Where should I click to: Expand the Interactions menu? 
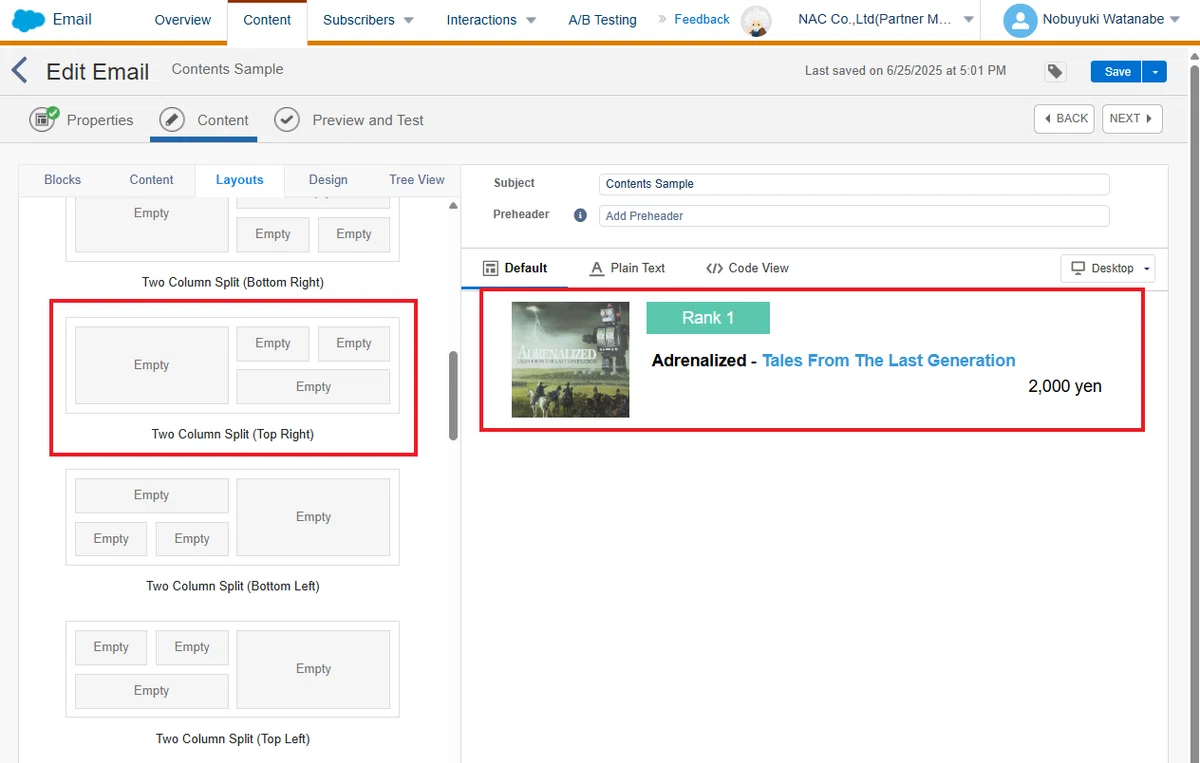click(x=491, y=20)
